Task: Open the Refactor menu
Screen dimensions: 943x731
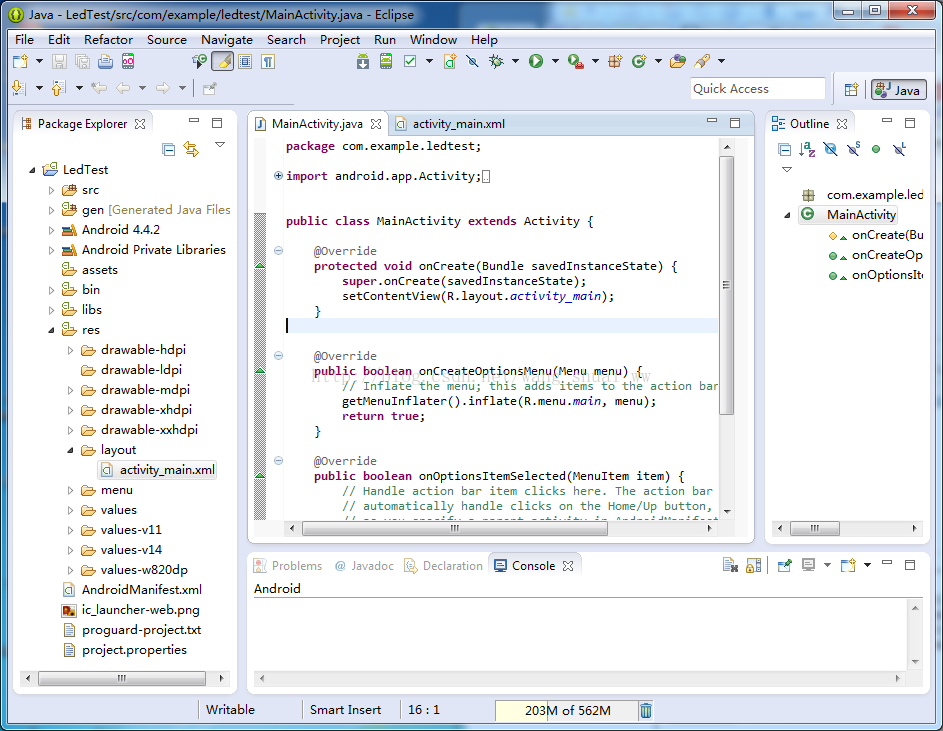Action: click(108, 40)
